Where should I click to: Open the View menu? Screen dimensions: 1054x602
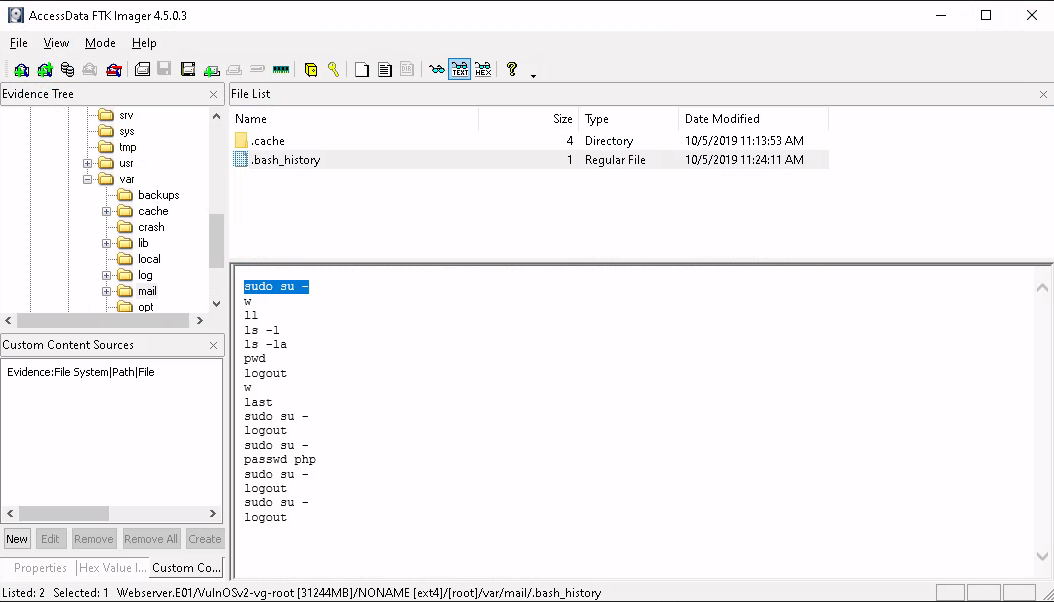(56, 43)
